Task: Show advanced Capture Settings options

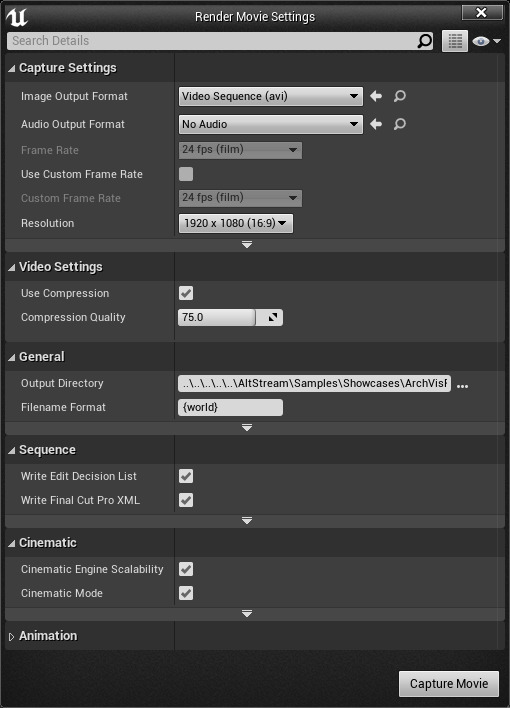Action: tap(247, 245)
